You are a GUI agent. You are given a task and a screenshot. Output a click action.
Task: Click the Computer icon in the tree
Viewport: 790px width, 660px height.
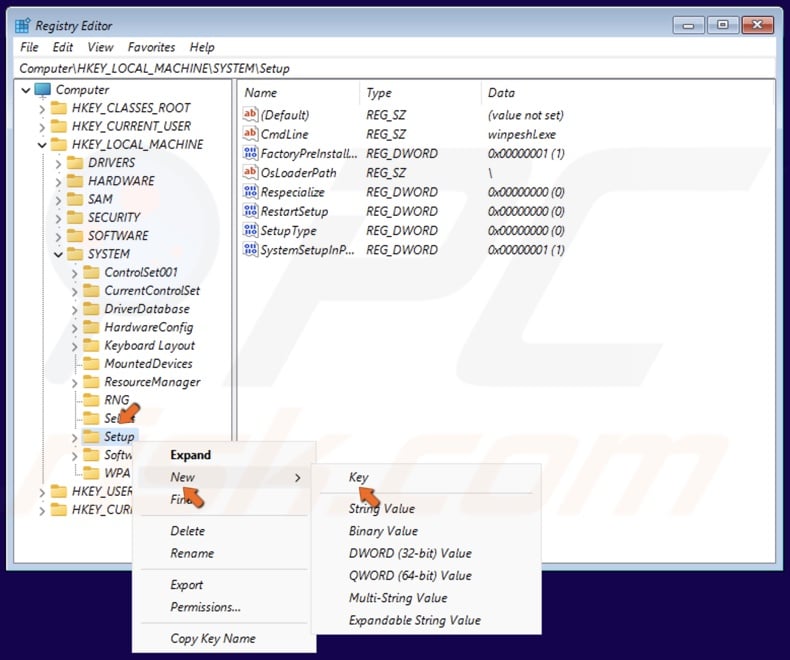point(42,90)
